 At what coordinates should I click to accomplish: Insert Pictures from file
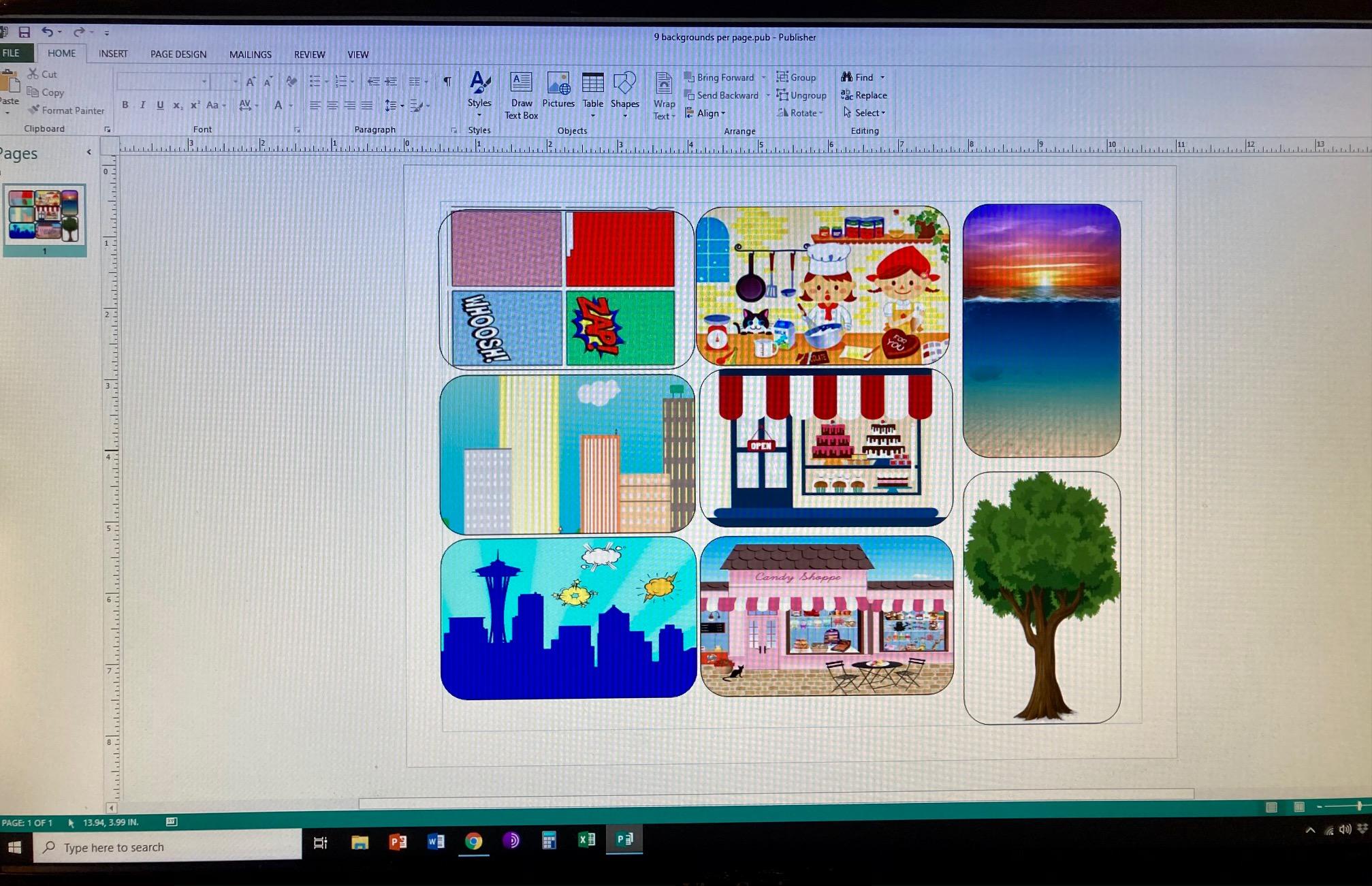pyautogui.click(x=558, y=91)
